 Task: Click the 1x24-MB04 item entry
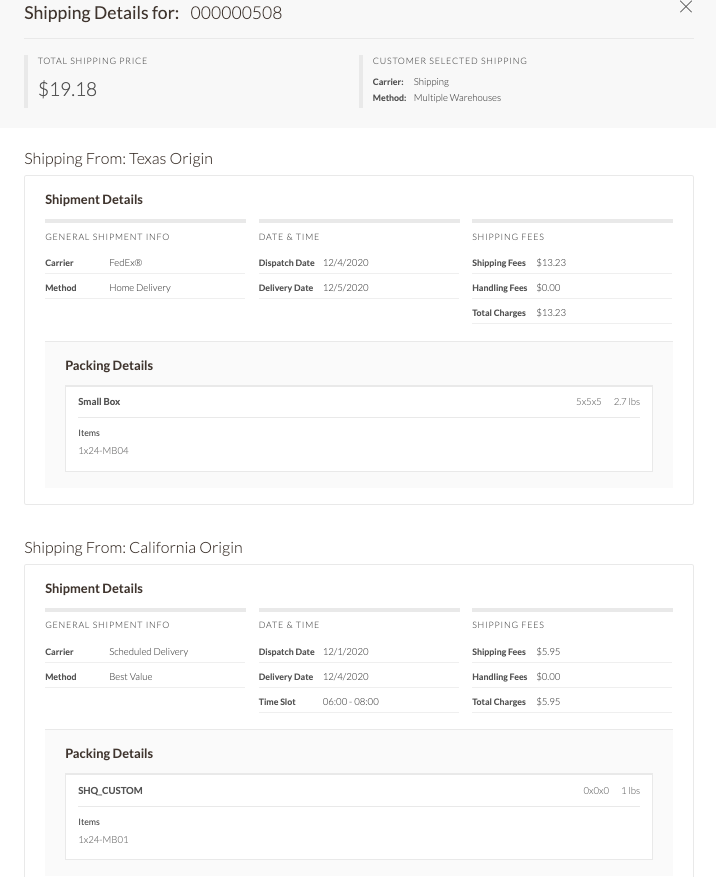(103, 451)
